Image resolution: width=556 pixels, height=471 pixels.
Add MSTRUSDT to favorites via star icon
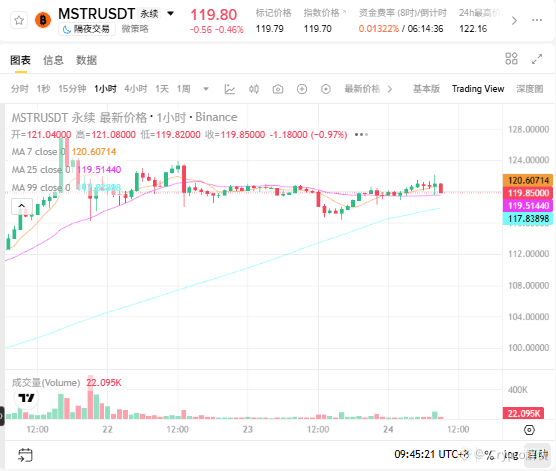point(19,20)
